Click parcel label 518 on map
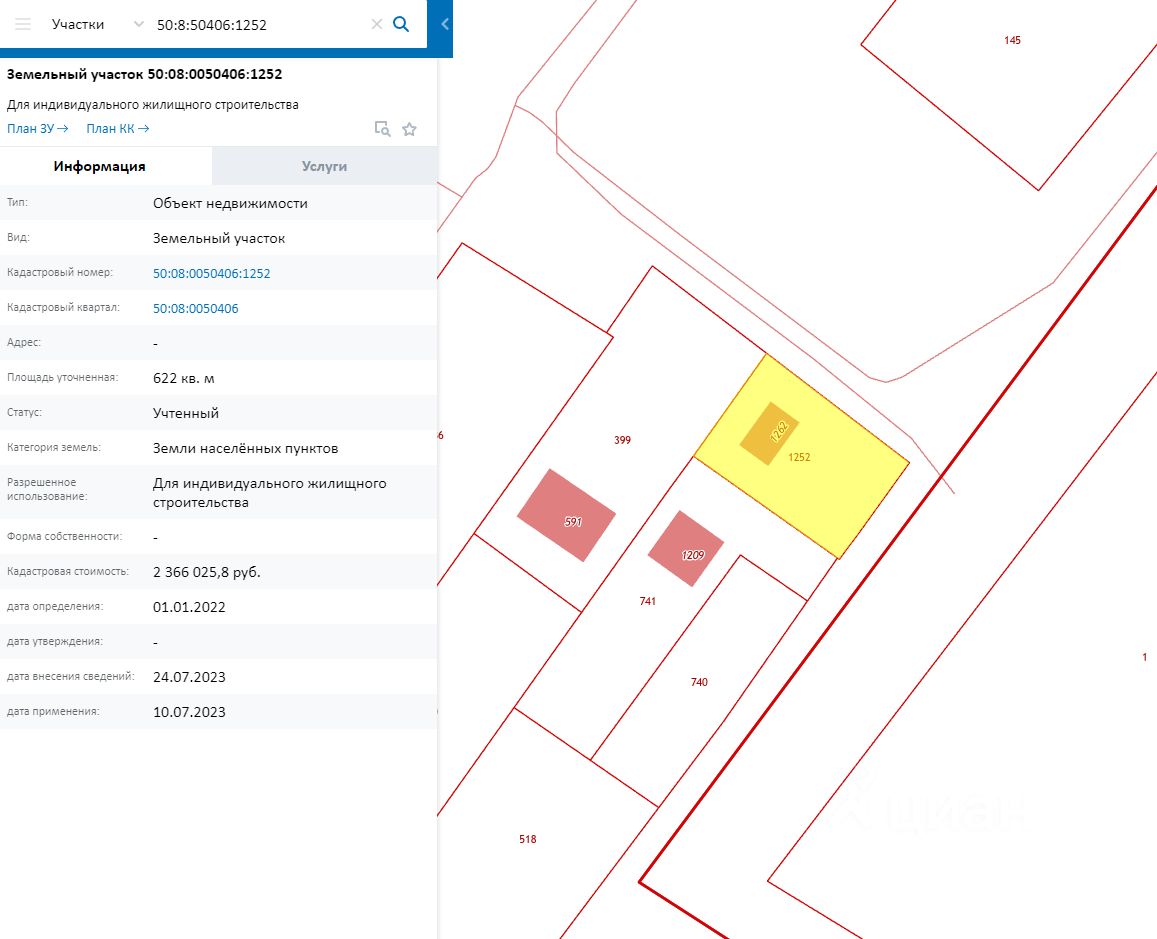Viewport: 1157px width, 939px height. 528,839
